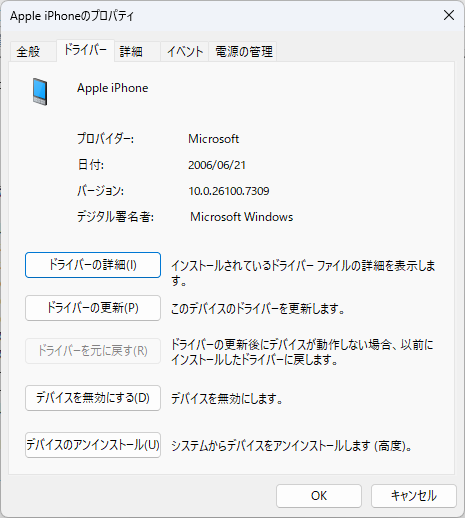Viewport: 465px width, 518px height.
Task: Click the signer value Microsoft Windows
Action: tap(242, 217)
